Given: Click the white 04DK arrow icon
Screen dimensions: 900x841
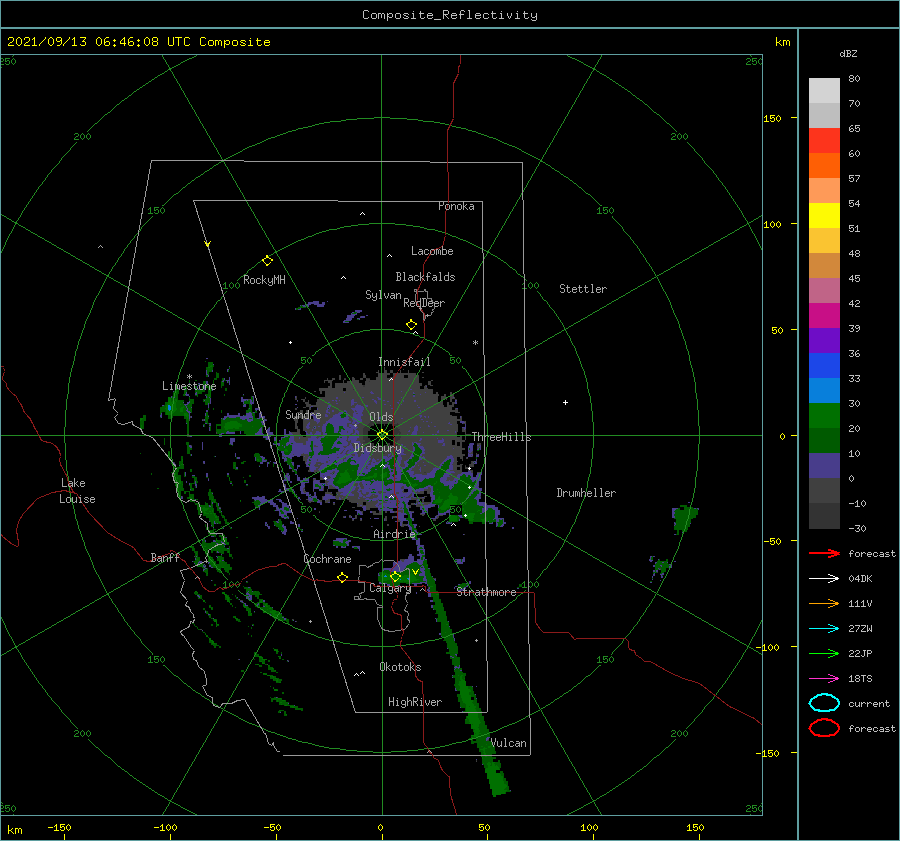Looking at the screenshot, I should (x=824, y=578).
